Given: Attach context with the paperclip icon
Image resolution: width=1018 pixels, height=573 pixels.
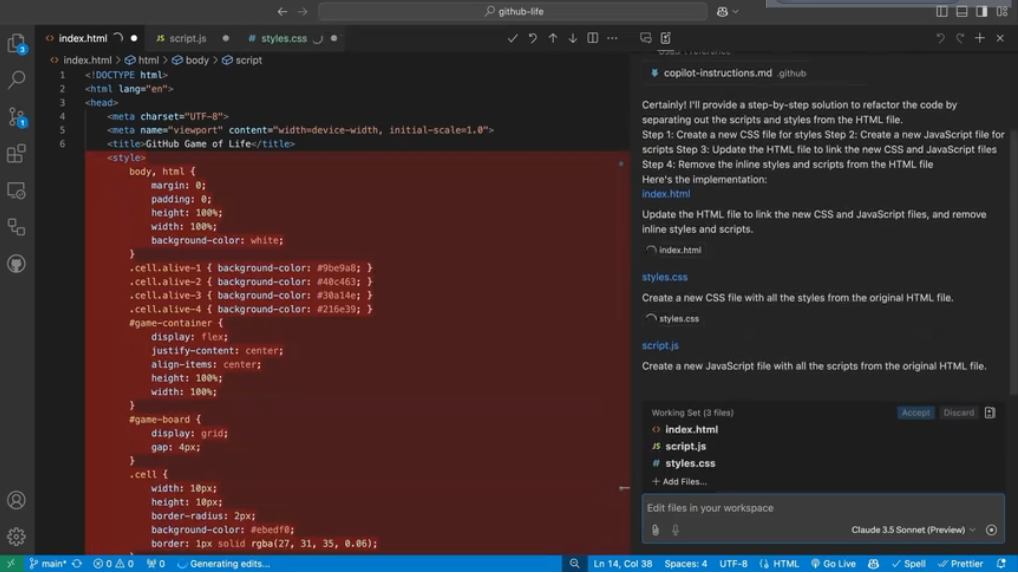Looking at the screenshot, I should pos(655,530).
